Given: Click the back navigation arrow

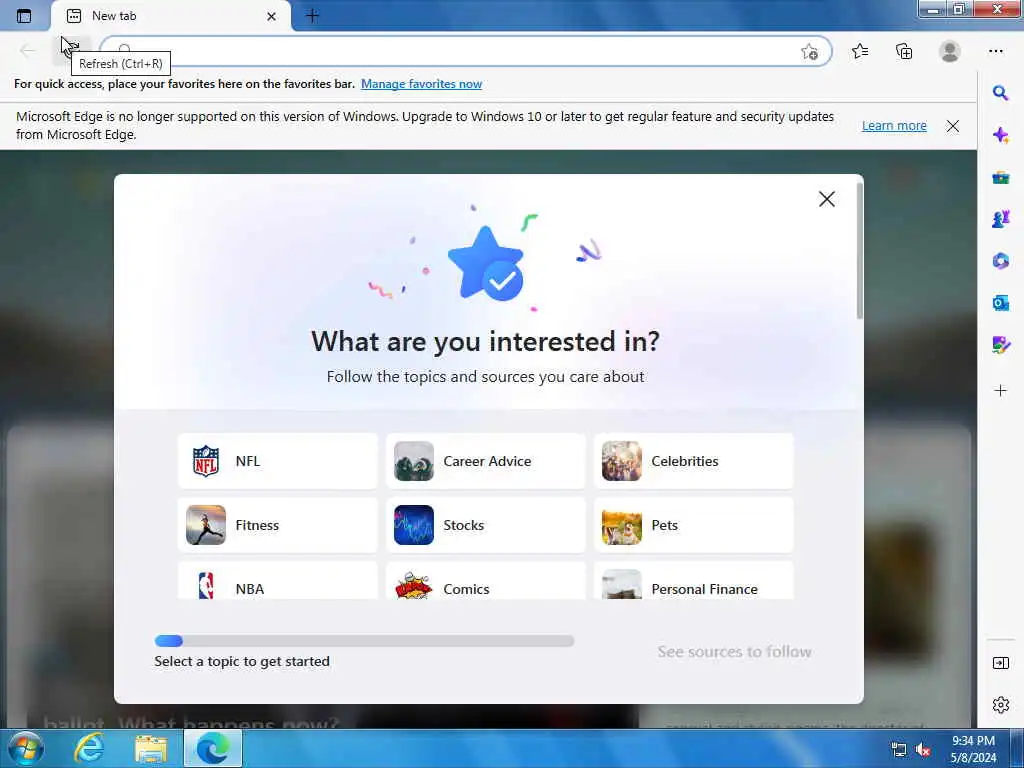Looking at the screenshot, I should (27, 50).
